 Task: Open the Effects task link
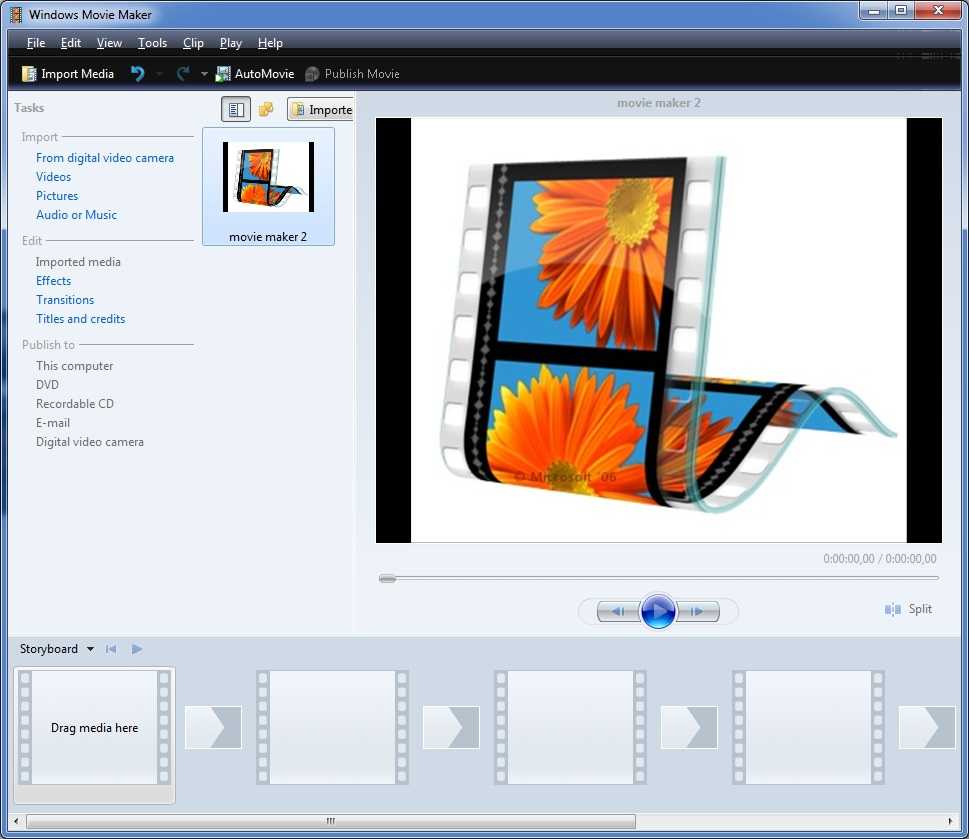click(x=53, y=280)
